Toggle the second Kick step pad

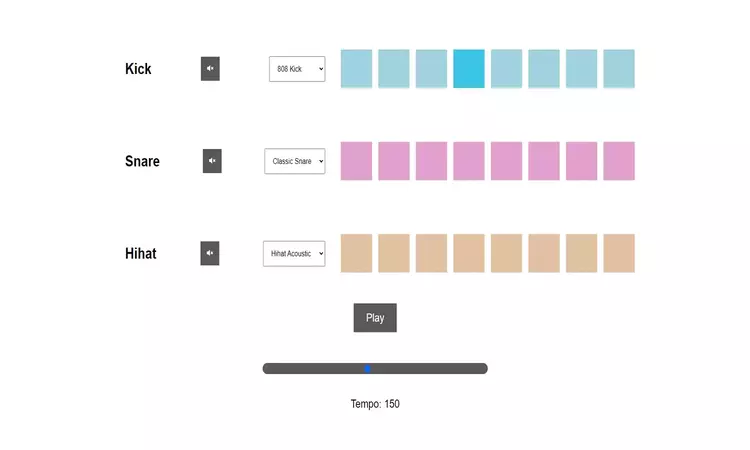(394, 69)
